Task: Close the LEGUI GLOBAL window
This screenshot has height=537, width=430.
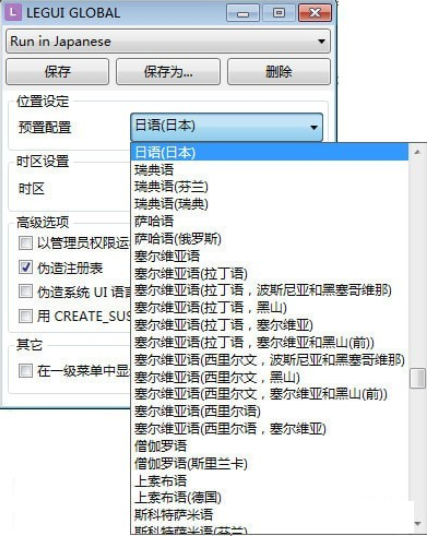Action: tap(315, 13)
